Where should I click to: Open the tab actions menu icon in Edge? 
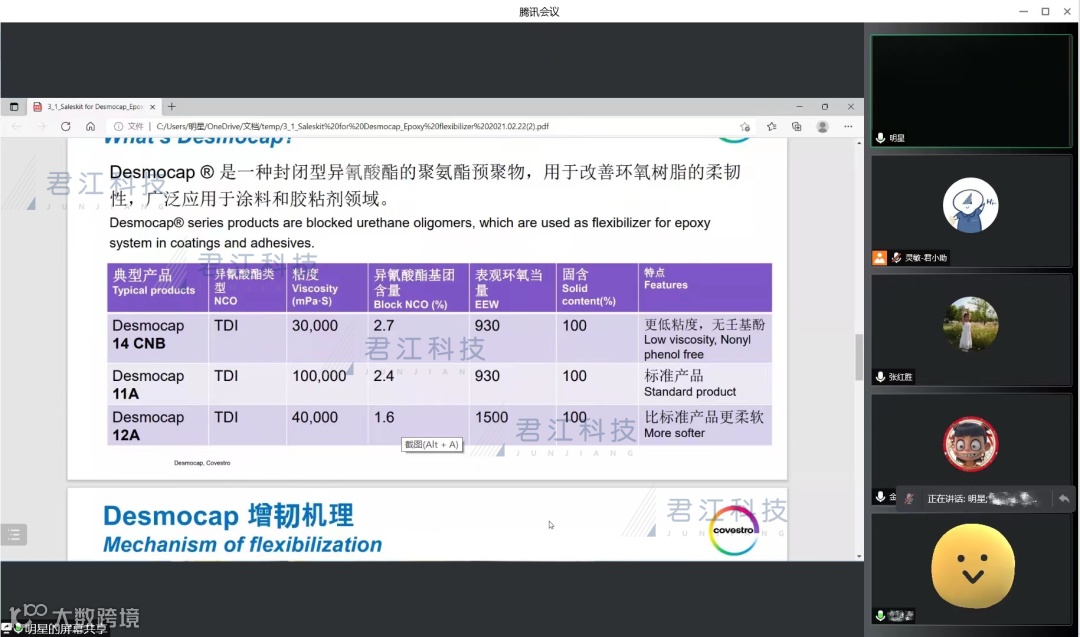[x=14, y=107]
